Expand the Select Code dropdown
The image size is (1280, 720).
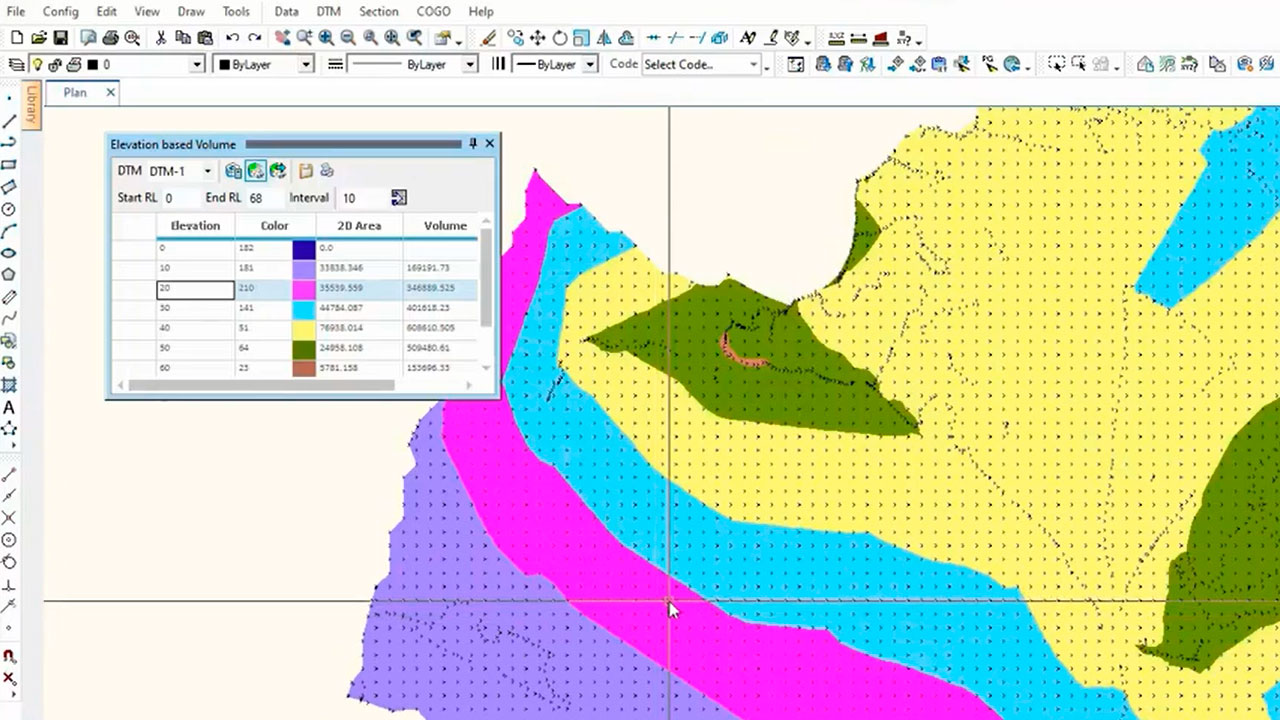pos(753,64)
